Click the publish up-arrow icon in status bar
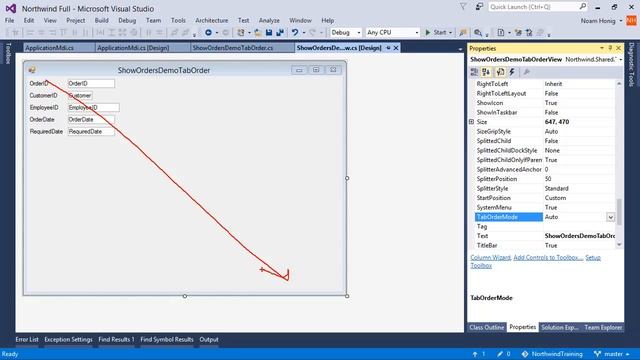 475,354
